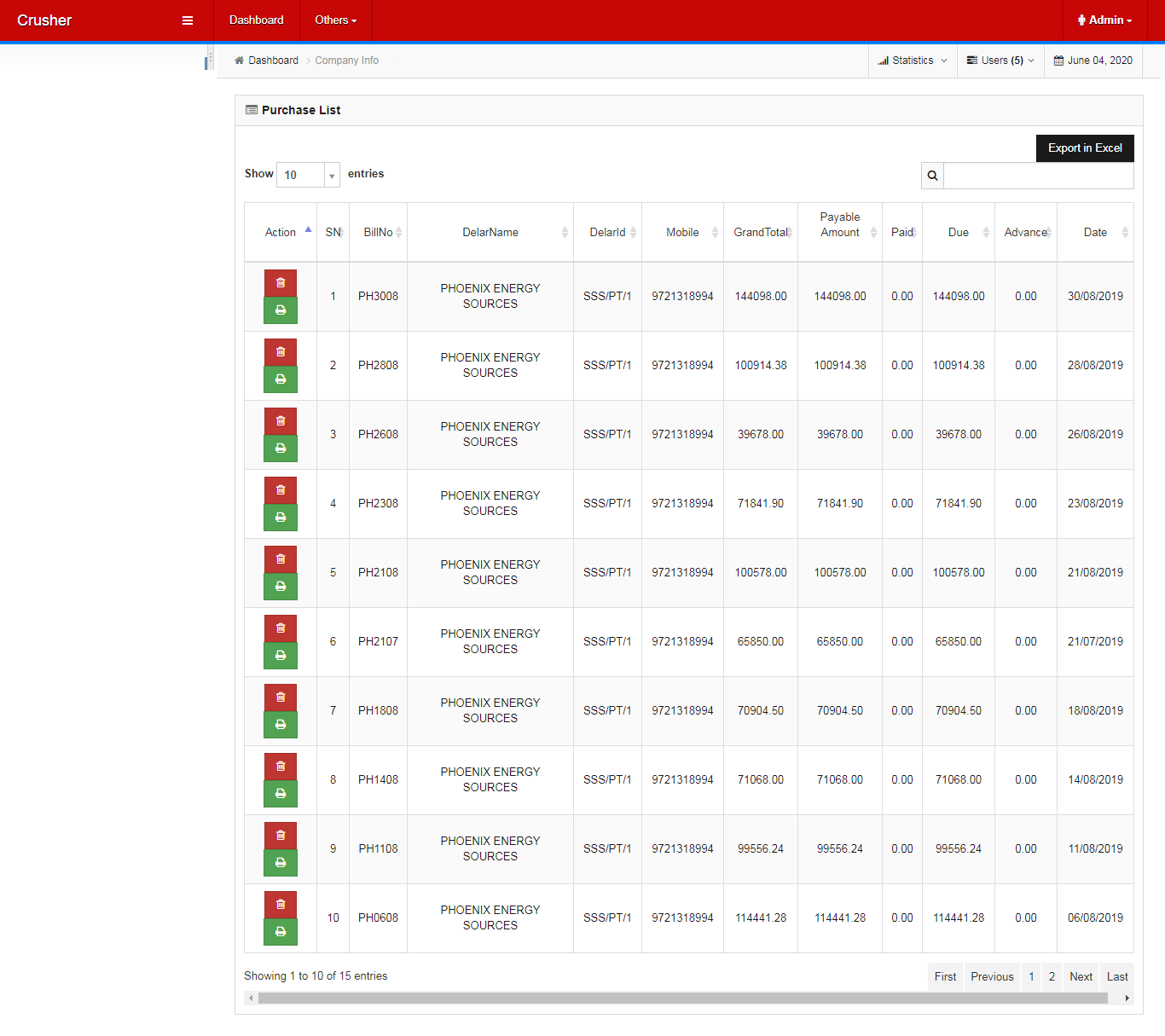This screenshot has width=1165, height=1036.
Task: Delete purchase row PH1408 with trash icon
Action: coord(281,767)
